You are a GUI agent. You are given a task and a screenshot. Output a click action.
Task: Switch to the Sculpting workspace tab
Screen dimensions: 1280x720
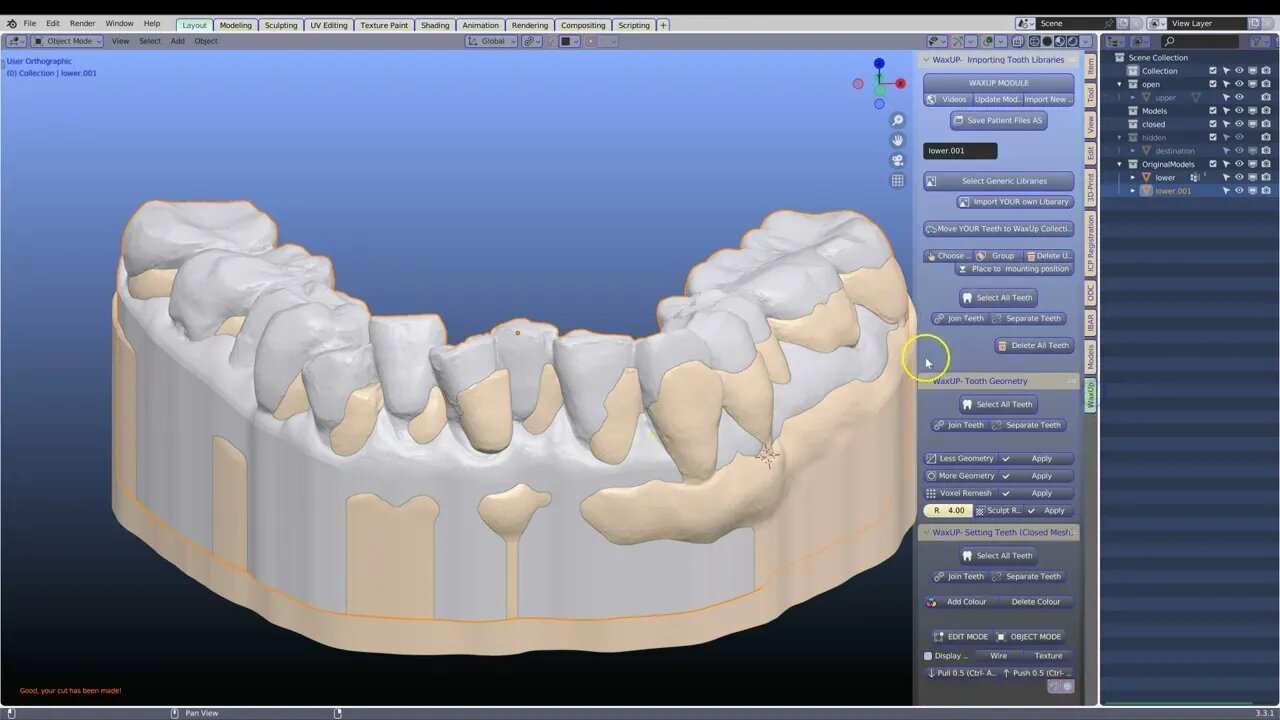pos(281,25)
